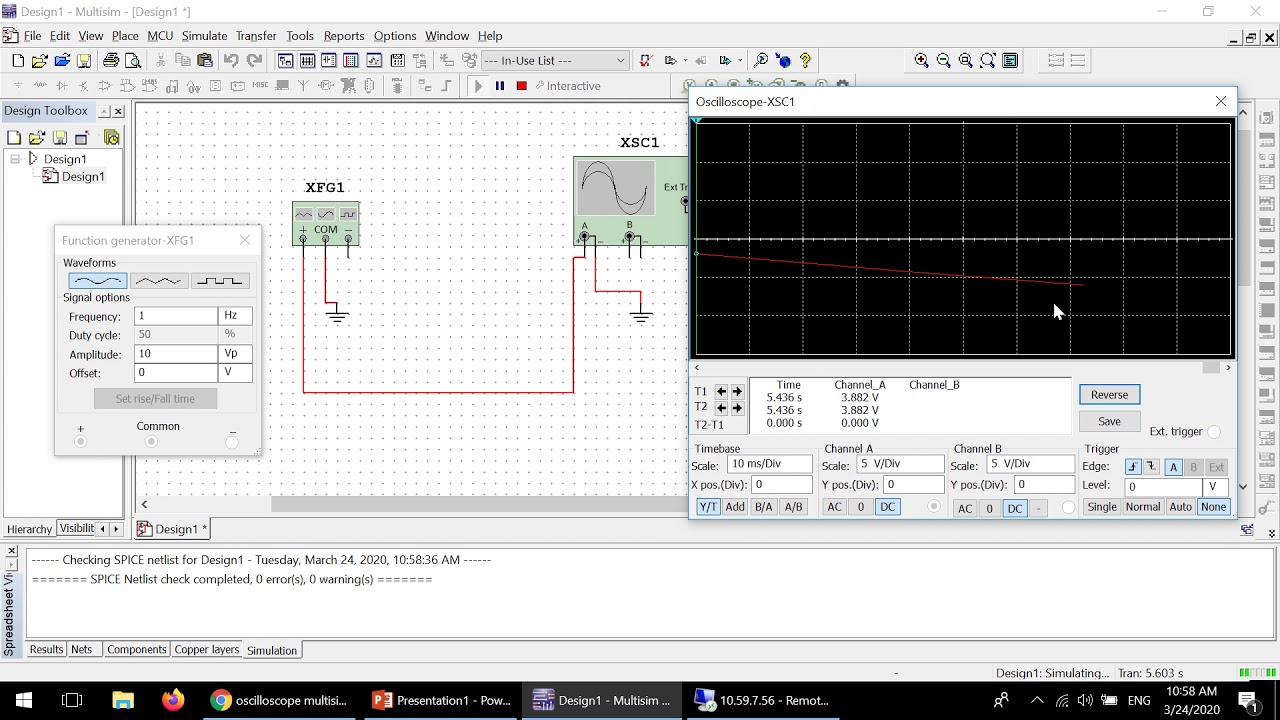Viewport: 1280px width, 720px height.
Task: Place a basic resistor component
Action: pyautogui.click(x=40, y=86)
